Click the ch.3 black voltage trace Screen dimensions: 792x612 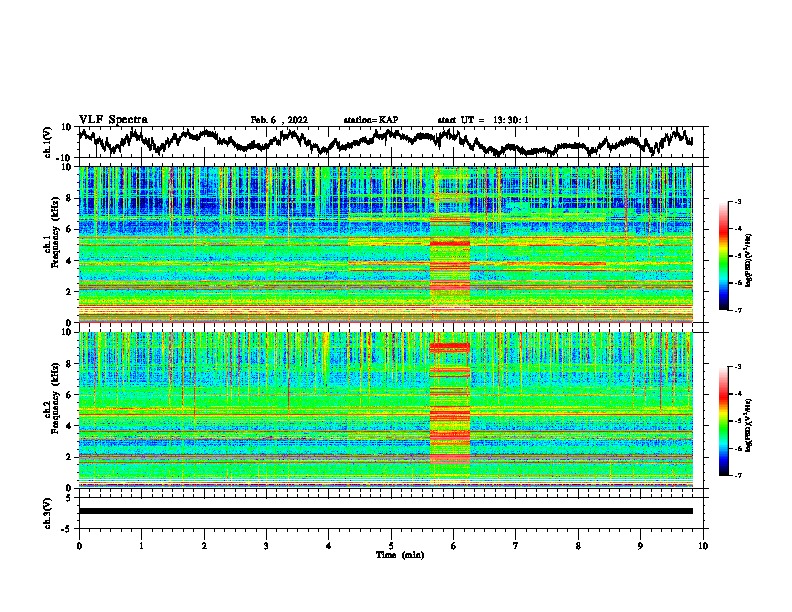385,511
